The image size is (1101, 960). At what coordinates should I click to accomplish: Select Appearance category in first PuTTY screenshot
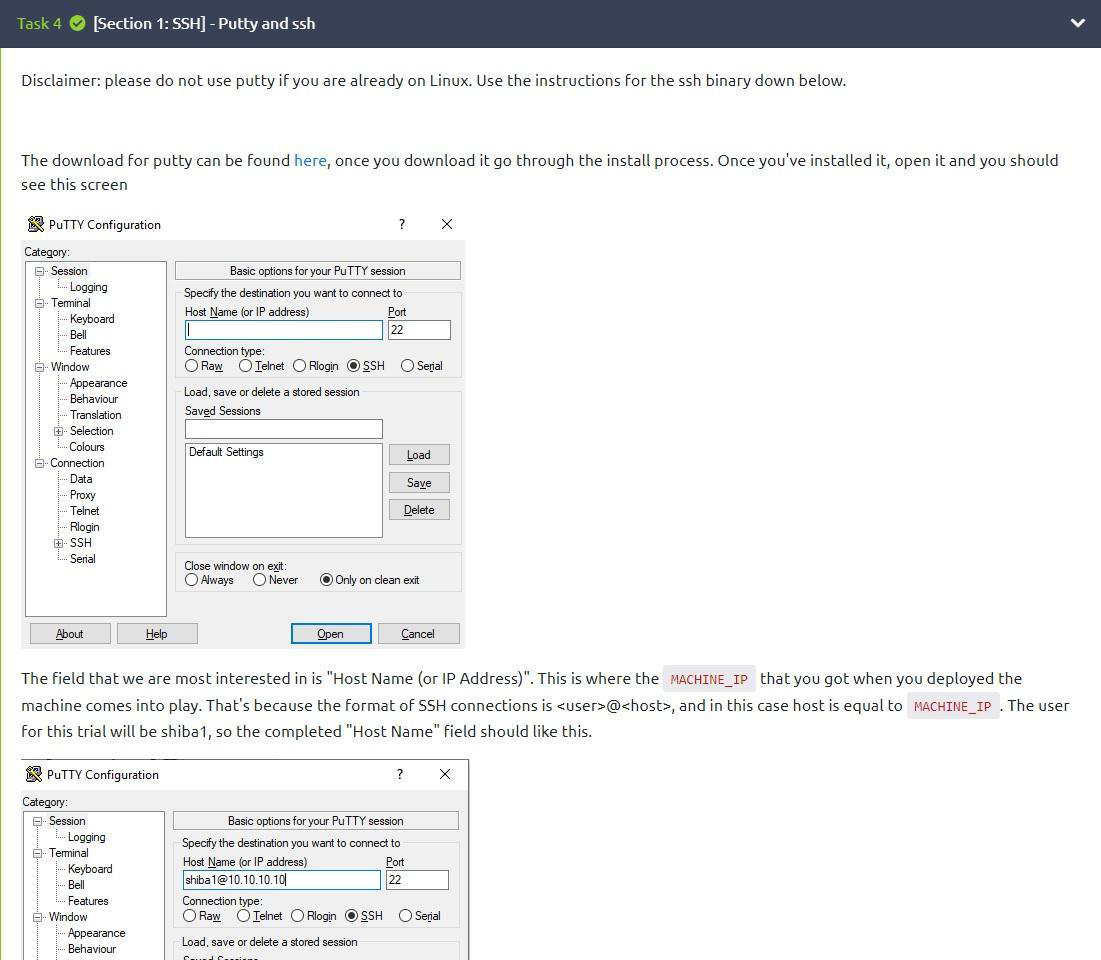[98, 383]
